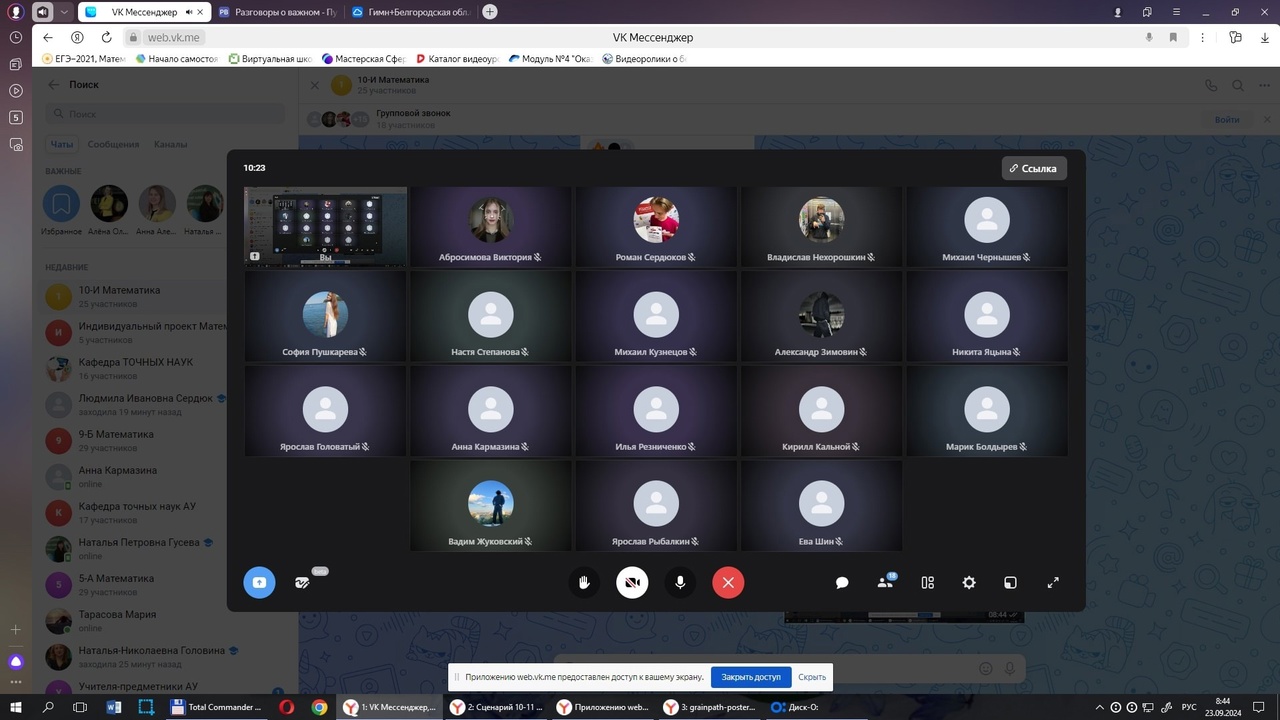
Task: Open browser history sidebar icon
Action: pyautogui.click(x=15, y=37)
